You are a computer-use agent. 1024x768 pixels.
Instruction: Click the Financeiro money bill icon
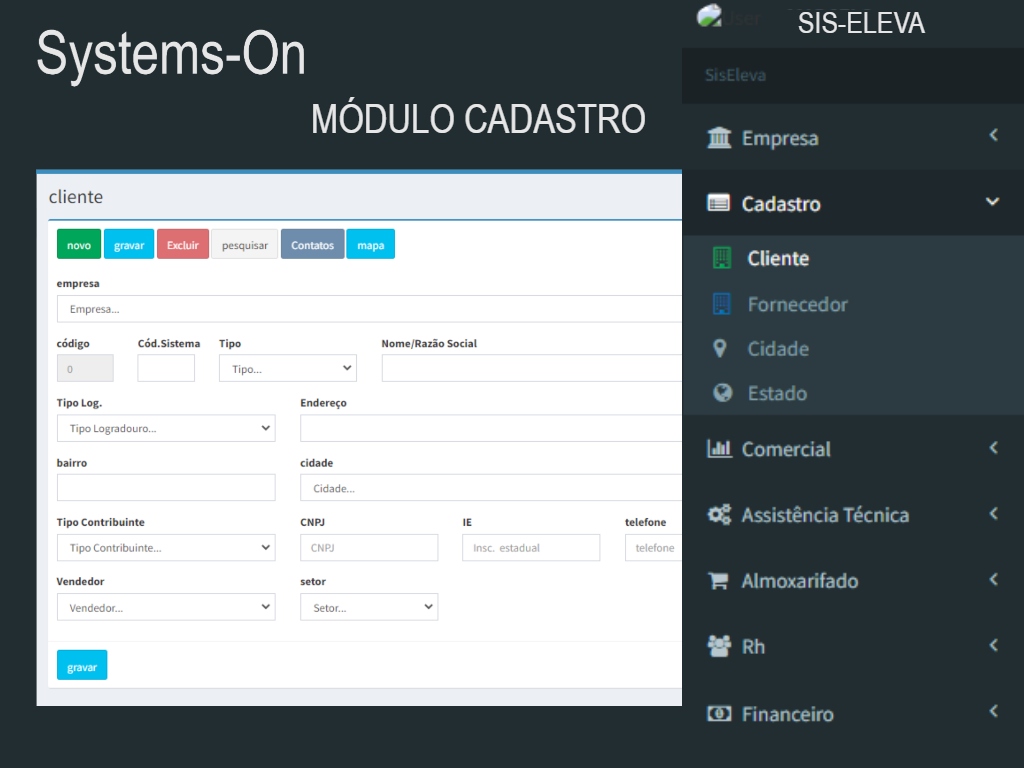coord(719,713)
